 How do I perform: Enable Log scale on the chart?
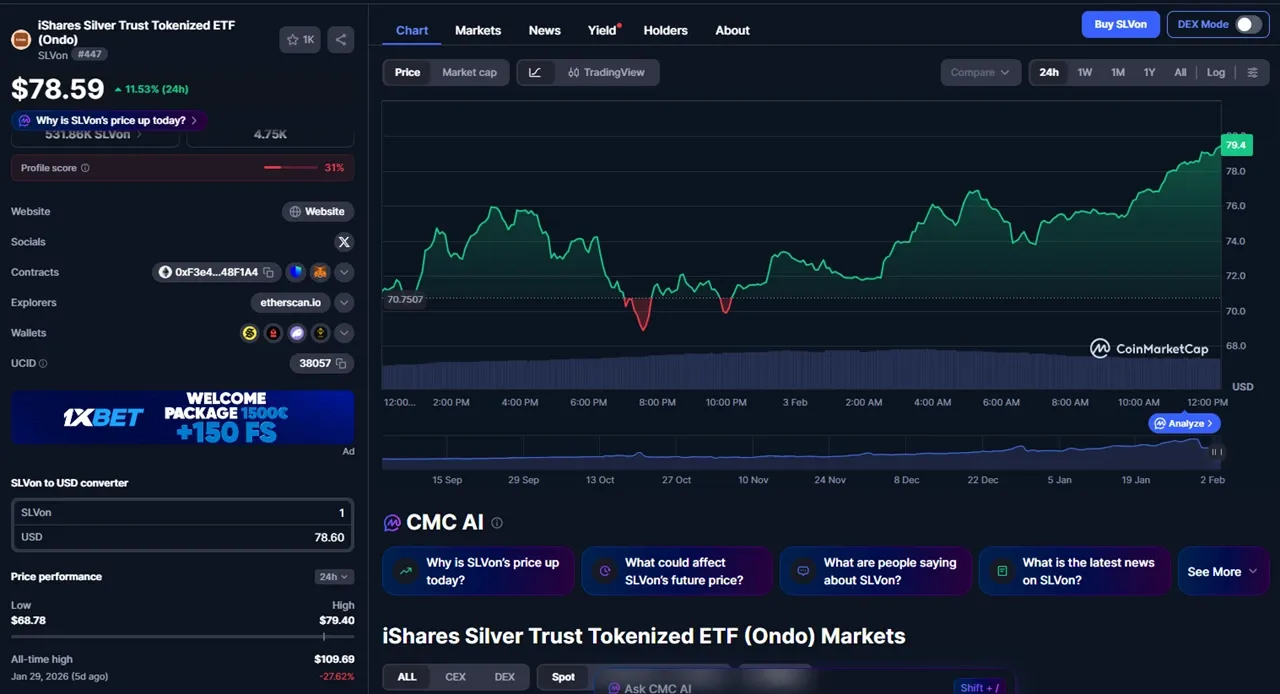(1215, 72)
